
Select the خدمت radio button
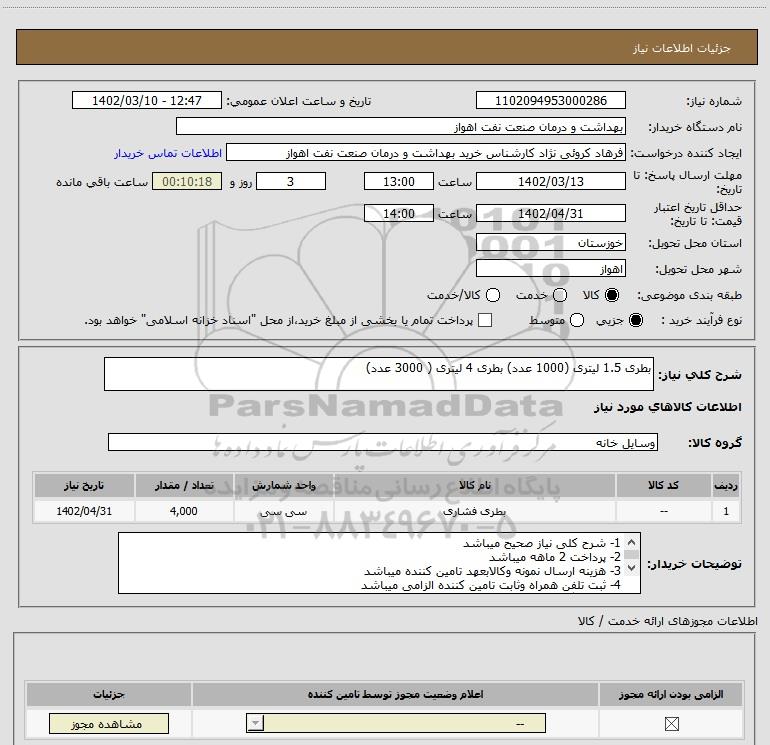(560, 295)
